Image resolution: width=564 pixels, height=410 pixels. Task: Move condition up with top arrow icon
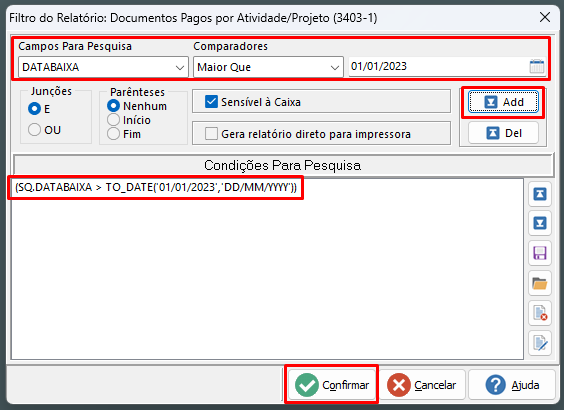(x=540, y=194)
